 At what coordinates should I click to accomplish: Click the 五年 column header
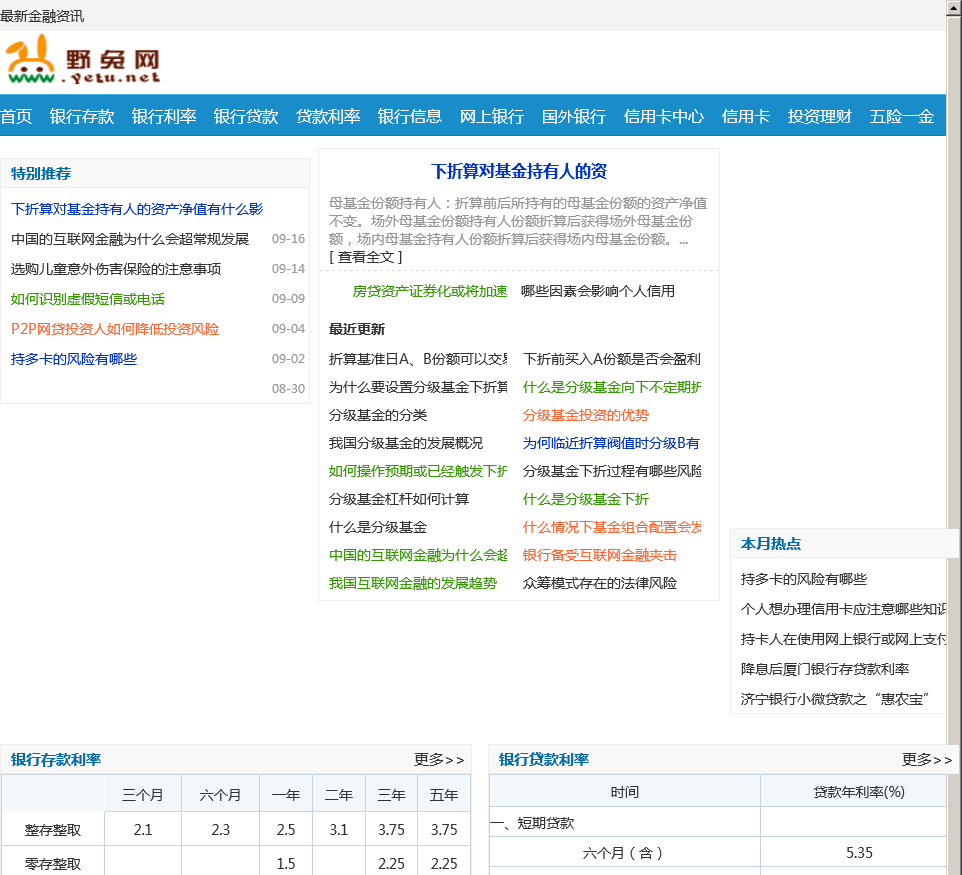[444, 795]
